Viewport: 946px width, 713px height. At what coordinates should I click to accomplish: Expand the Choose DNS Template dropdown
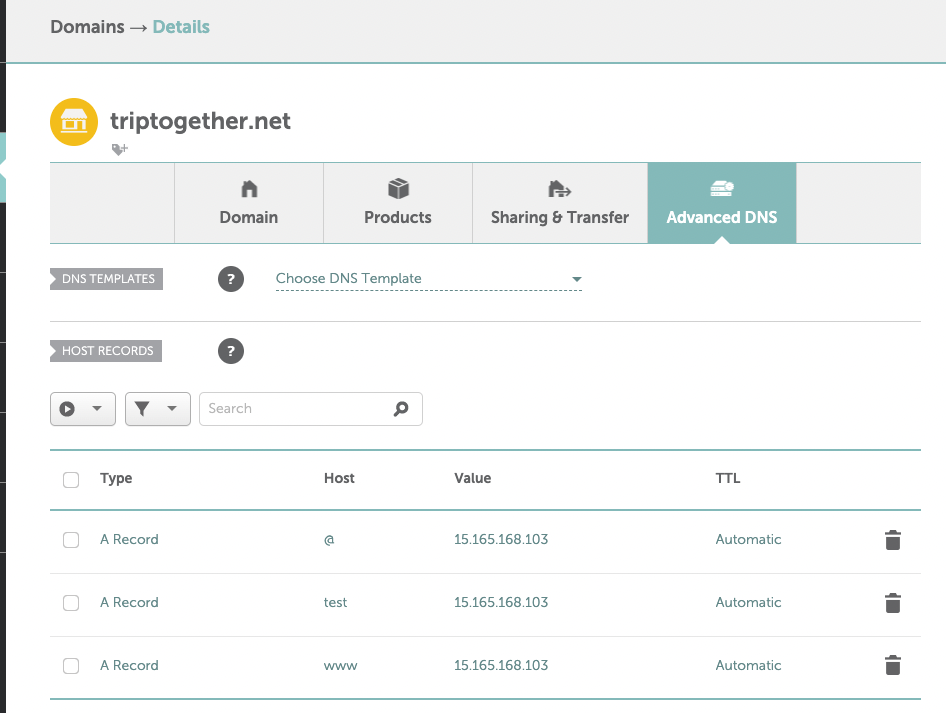point(428,279)
